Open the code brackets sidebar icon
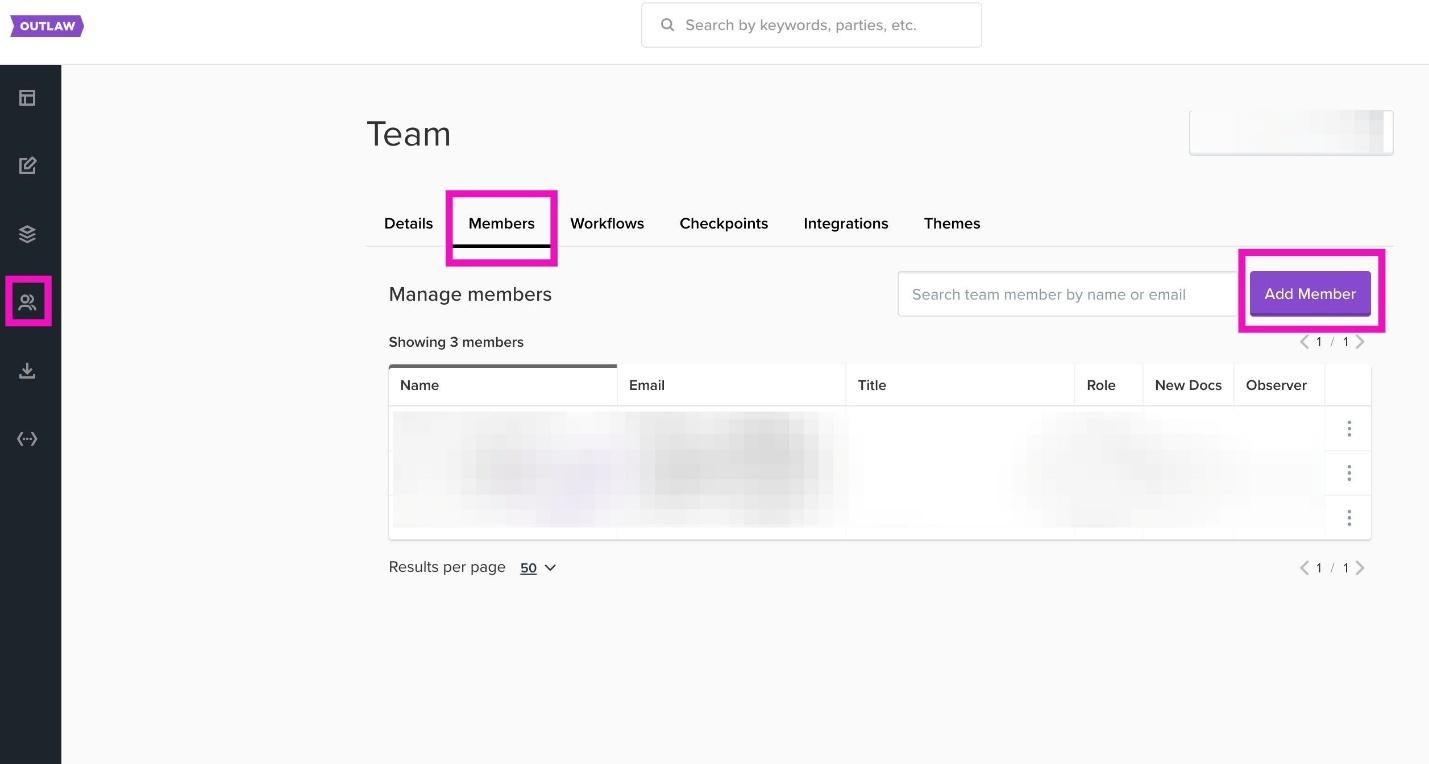The image size is (1429, 764). click(27, 439)
